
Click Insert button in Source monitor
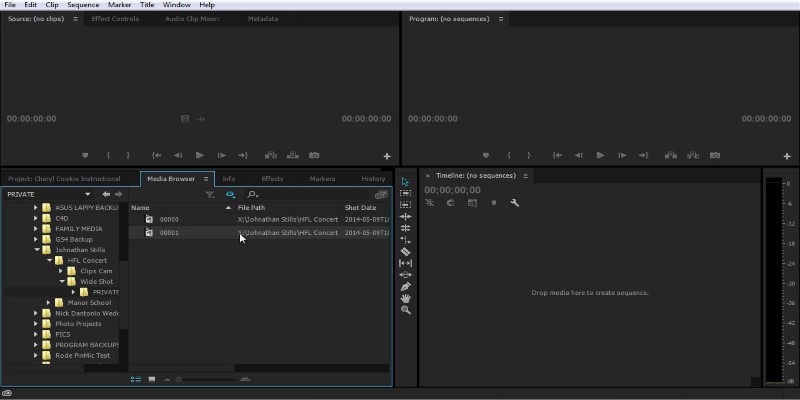[x=270, y=155]
